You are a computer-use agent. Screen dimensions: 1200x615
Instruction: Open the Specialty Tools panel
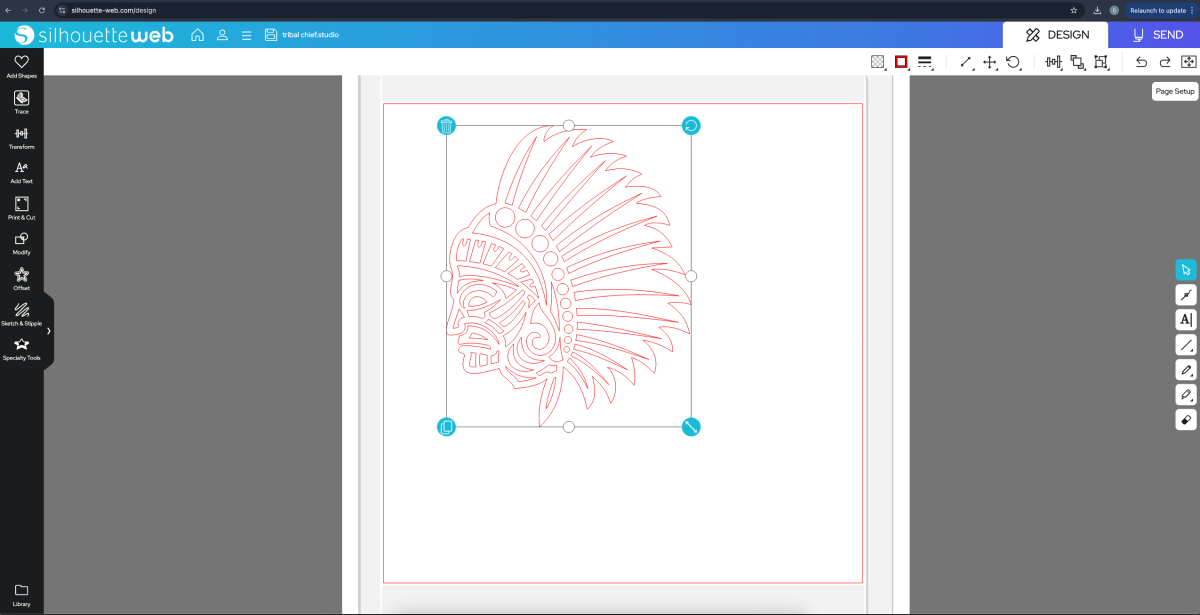coord(22,349)
